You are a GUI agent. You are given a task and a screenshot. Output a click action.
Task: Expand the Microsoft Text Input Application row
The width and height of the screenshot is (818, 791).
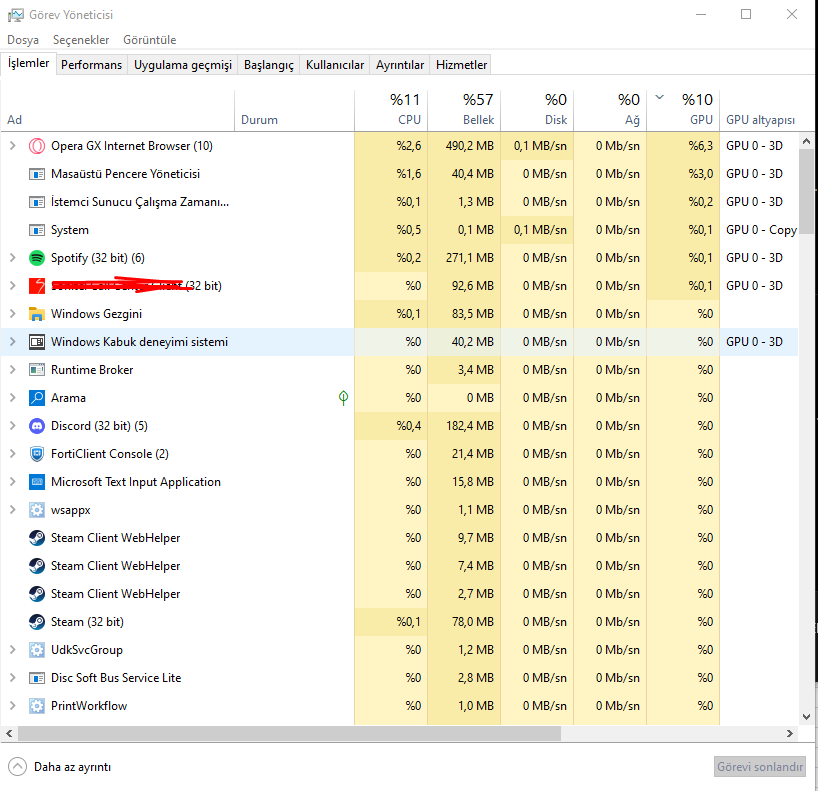(x=13, y=482)
